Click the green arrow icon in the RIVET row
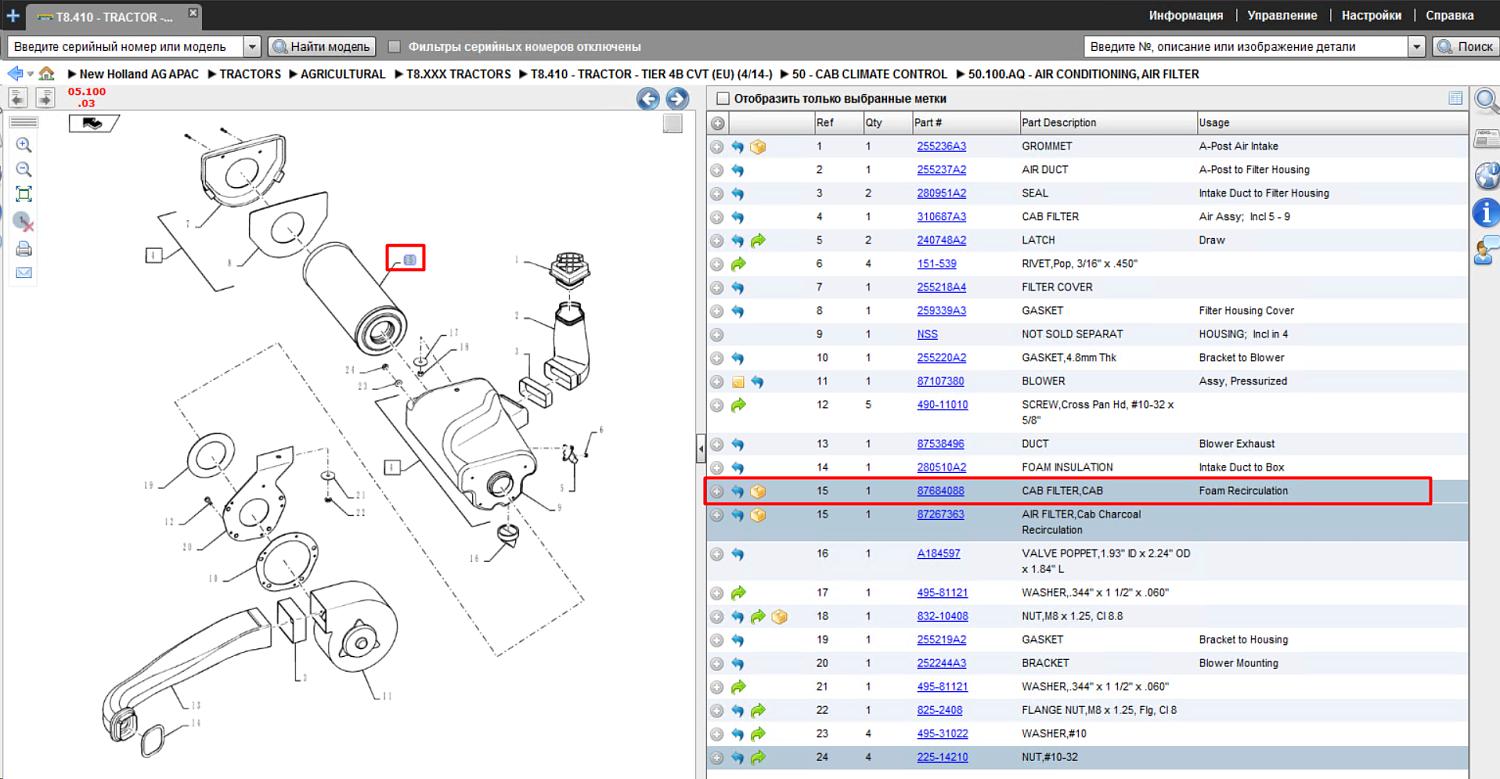The height and width of the screenshot is (779, 1500). click(x=737, y=264)
